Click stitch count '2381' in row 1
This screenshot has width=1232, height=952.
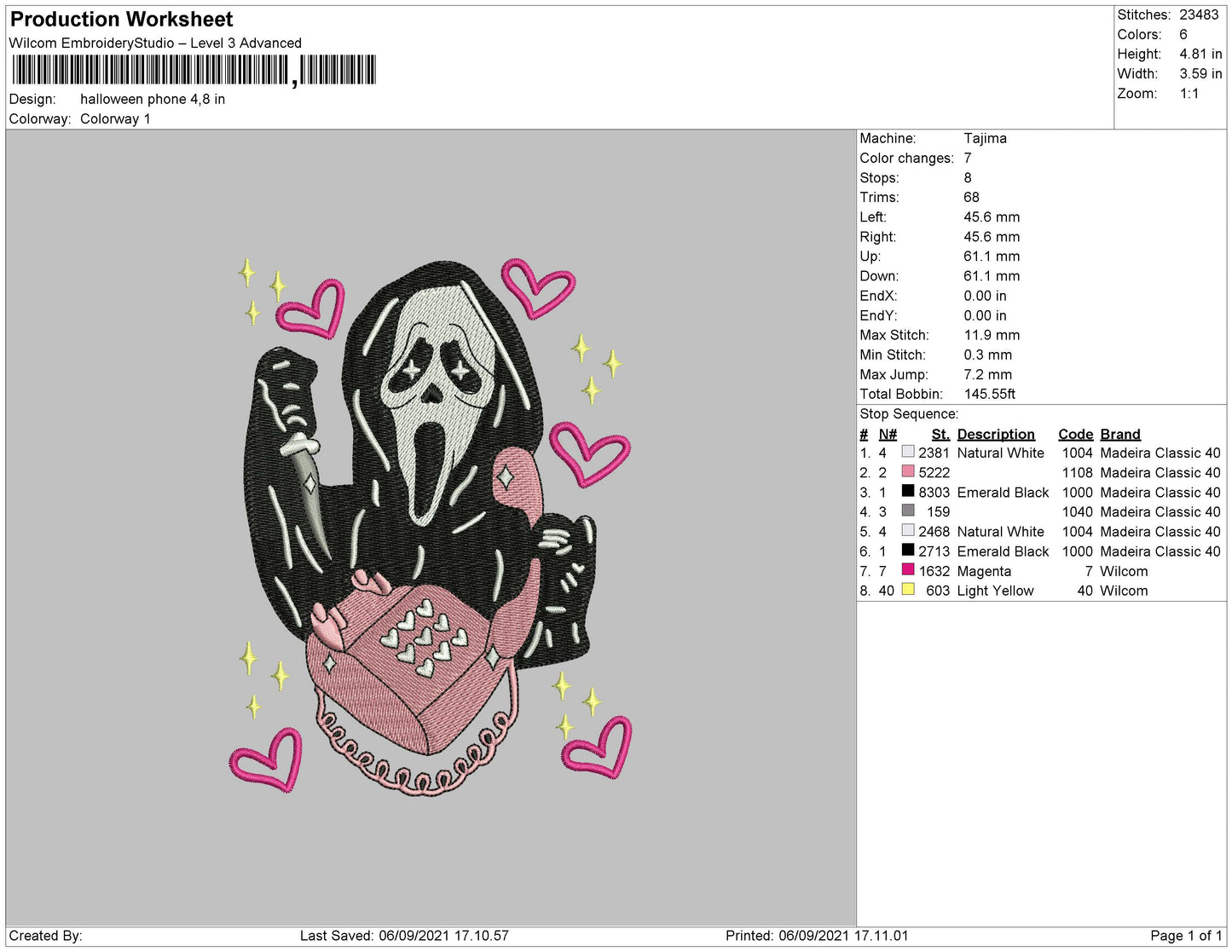pyautogui.click(x=934, y=453)
